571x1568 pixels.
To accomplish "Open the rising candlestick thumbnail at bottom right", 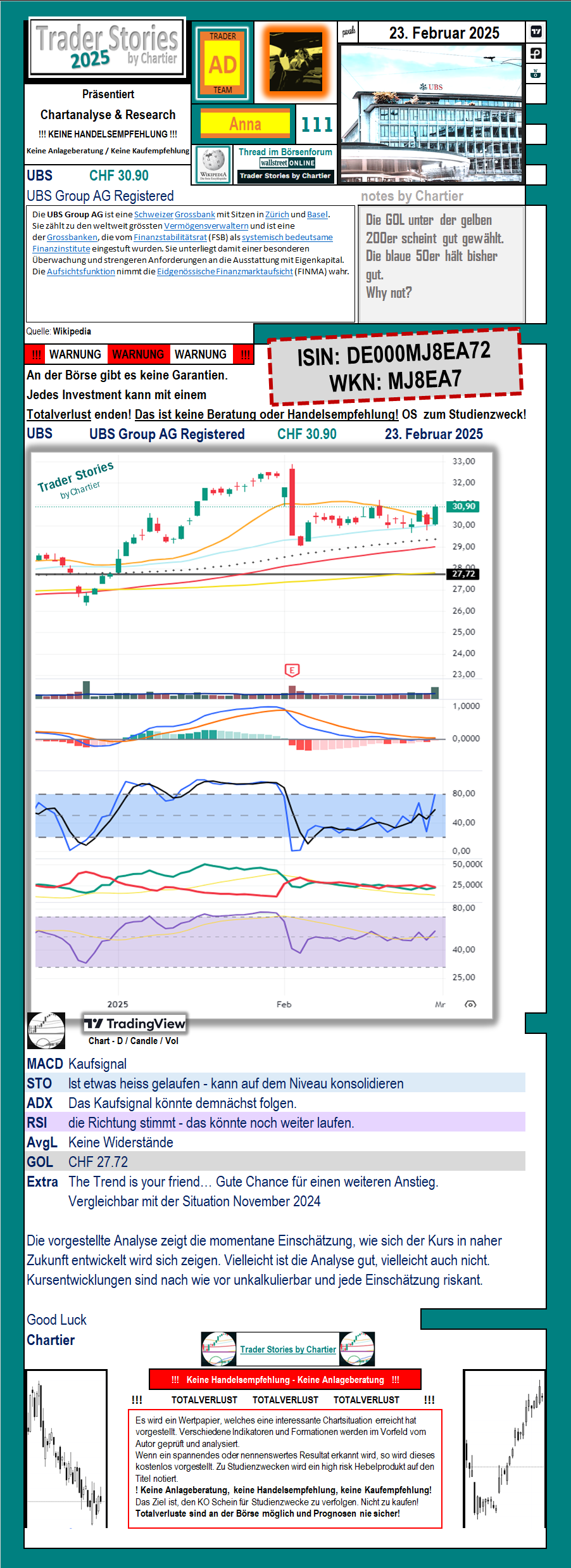I will point(505,1449).
